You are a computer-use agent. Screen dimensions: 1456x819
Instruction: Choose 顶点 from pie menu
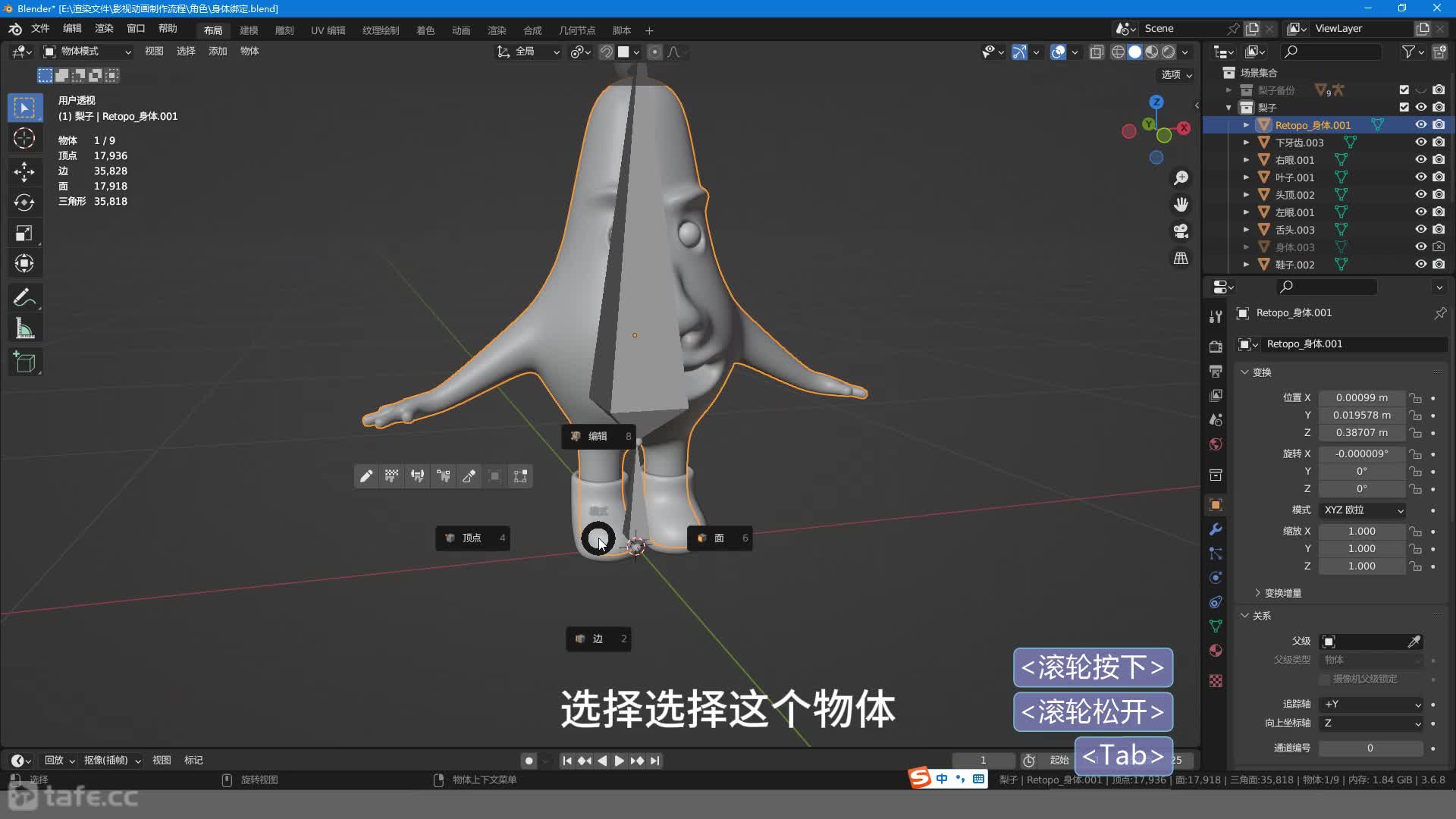(x=472, y=538)
